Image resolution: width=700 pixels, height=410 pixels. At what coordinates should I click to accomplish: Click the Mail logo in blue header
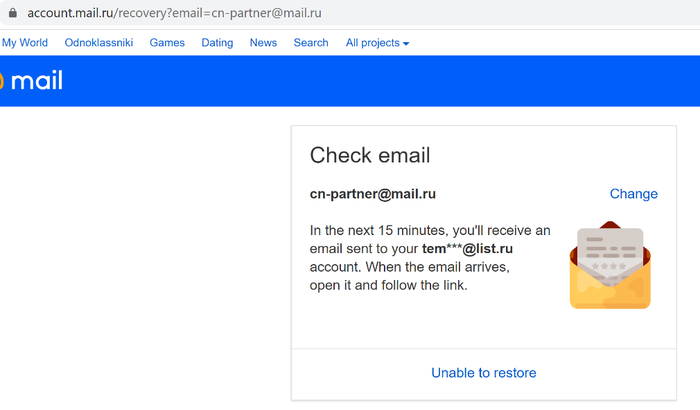click(x=37, y=81)
